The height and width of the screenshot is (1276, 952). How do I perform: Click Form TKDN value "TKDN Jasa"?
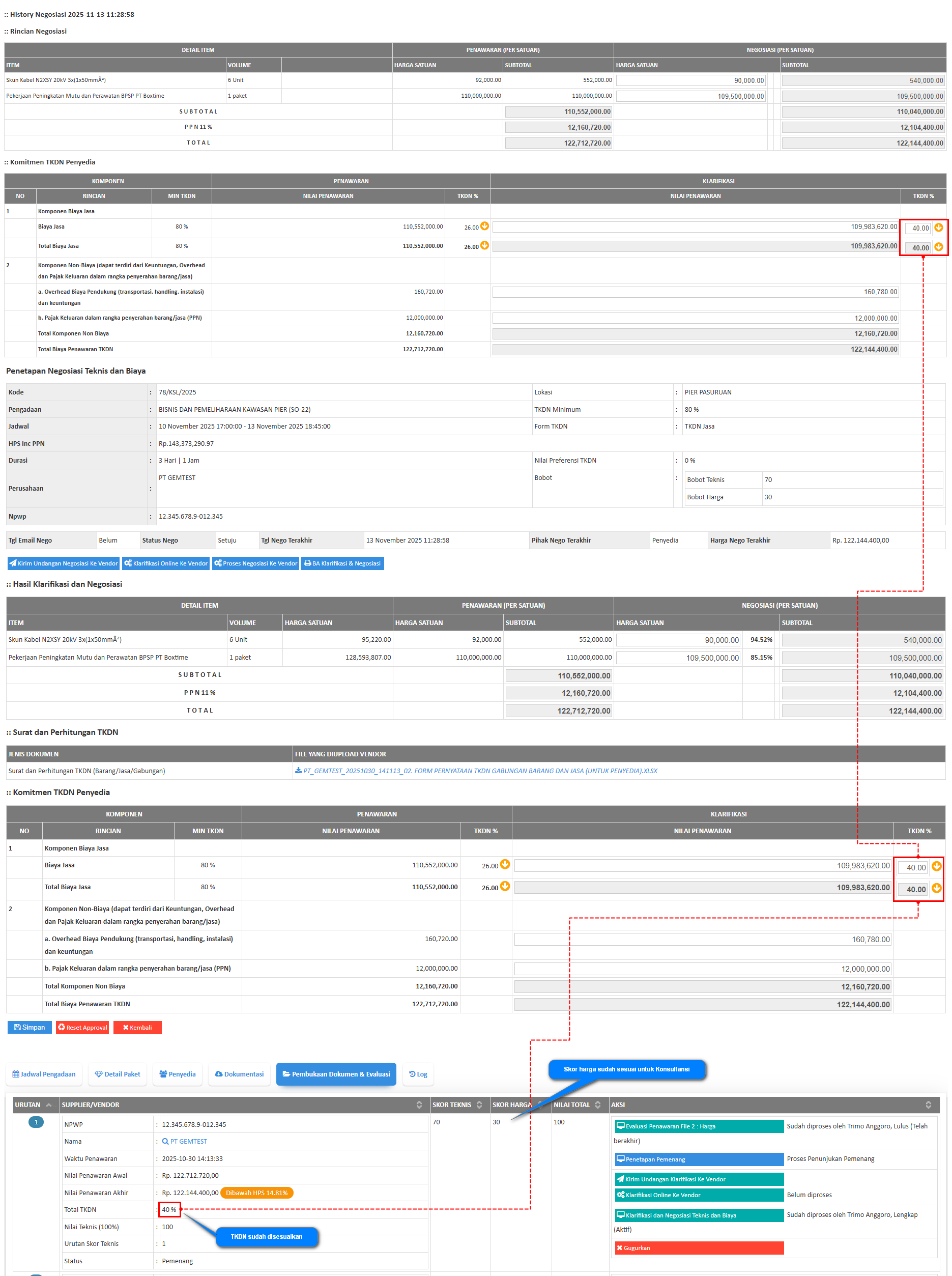click(x=699, y=426)
